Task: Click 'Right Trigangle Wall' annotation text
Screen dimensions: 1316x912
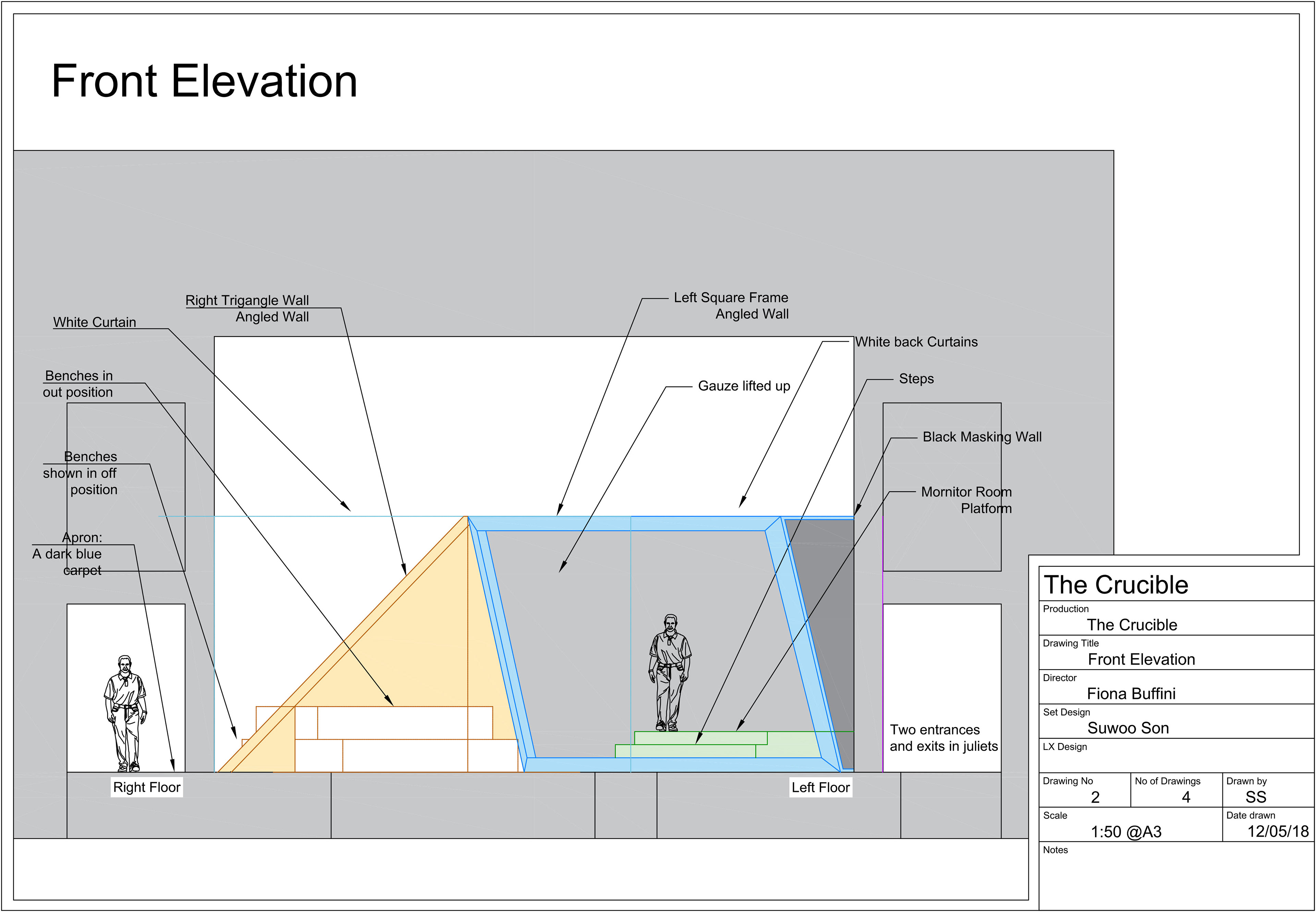Action: pos(247,300)
